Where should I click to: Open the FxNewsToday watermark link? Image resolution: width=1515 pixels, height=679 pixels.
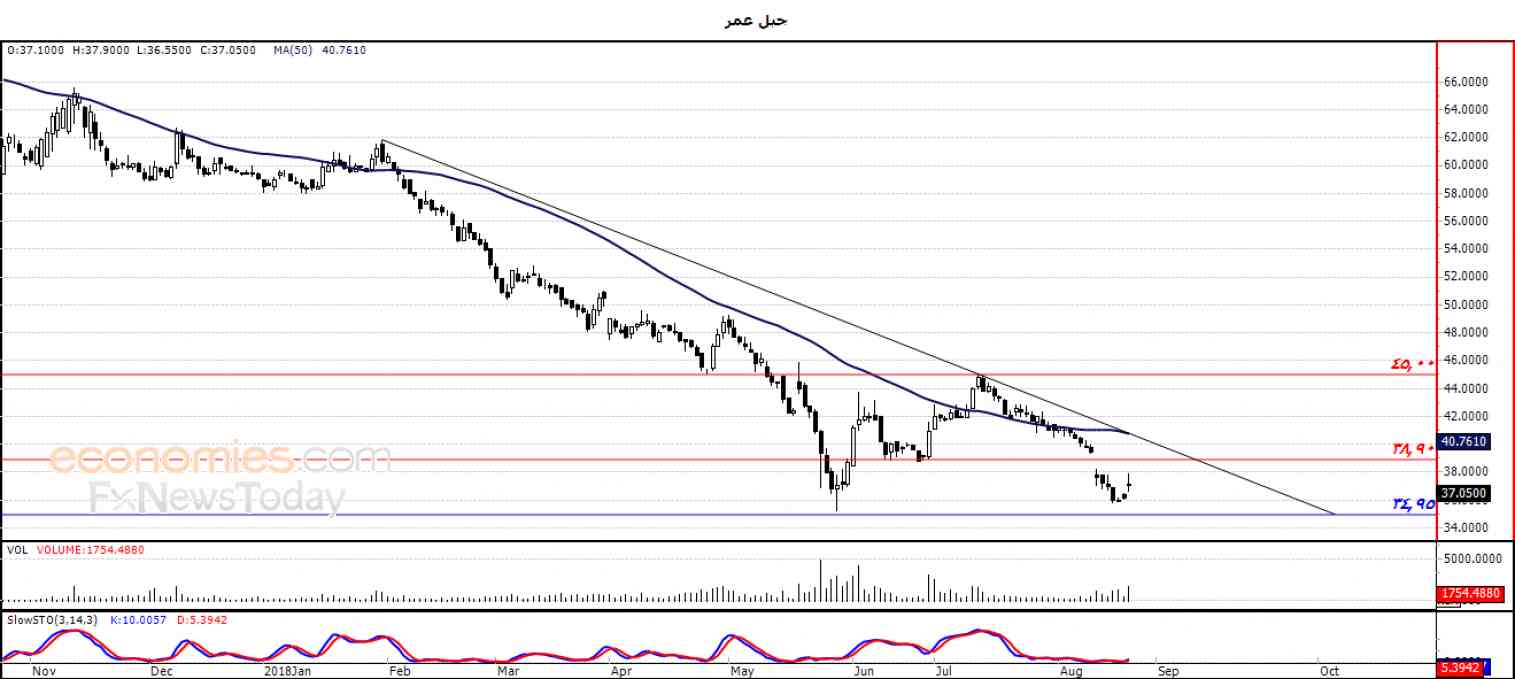217,497
